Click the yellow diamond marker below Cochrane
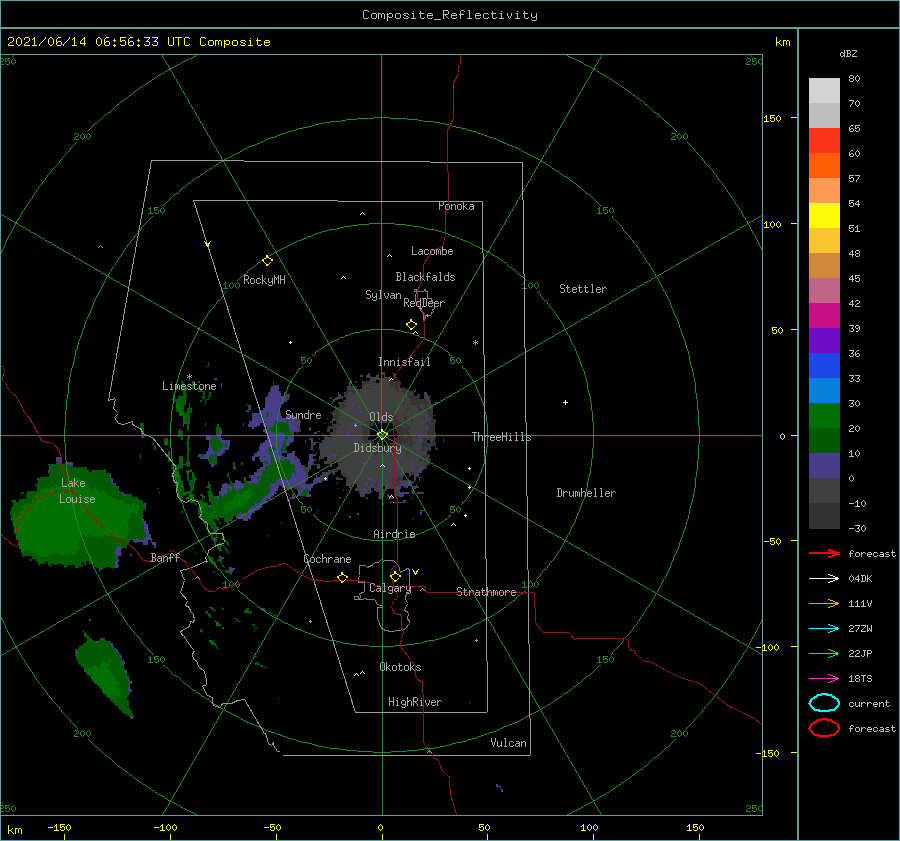 click(x=343, y=577)
